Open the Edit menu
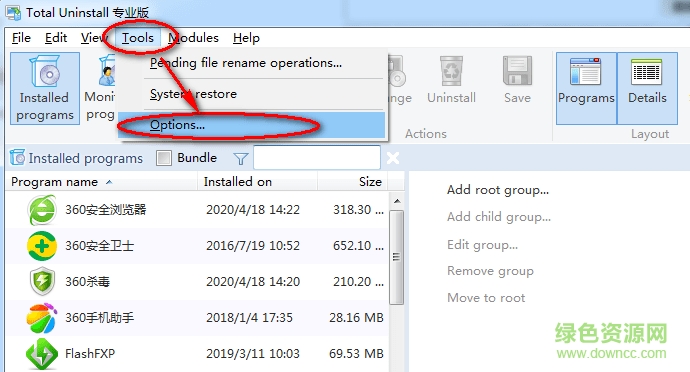Screen dimensions: 690x372 point(56,38)
